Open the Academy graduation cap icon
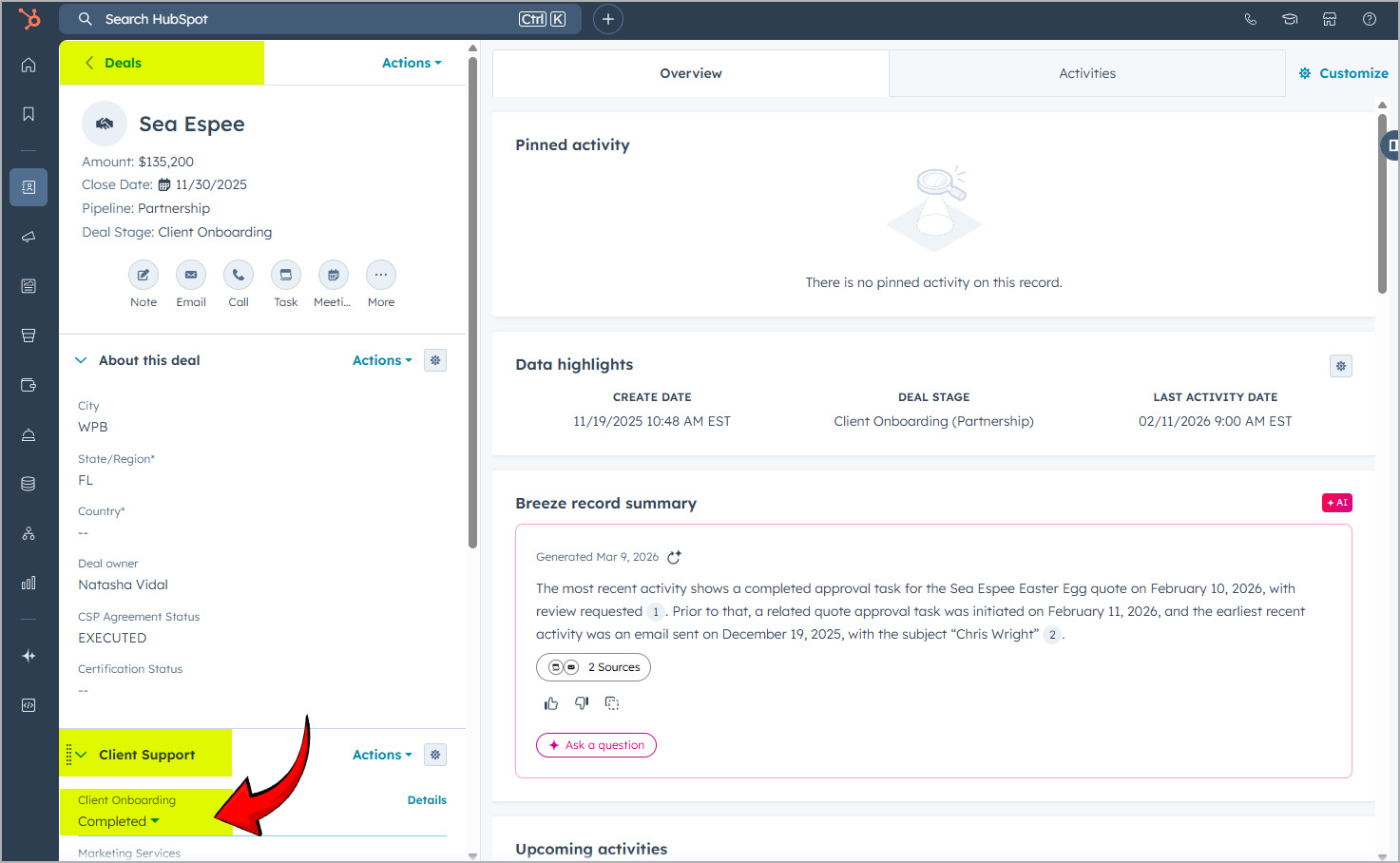 [1290, 19]
